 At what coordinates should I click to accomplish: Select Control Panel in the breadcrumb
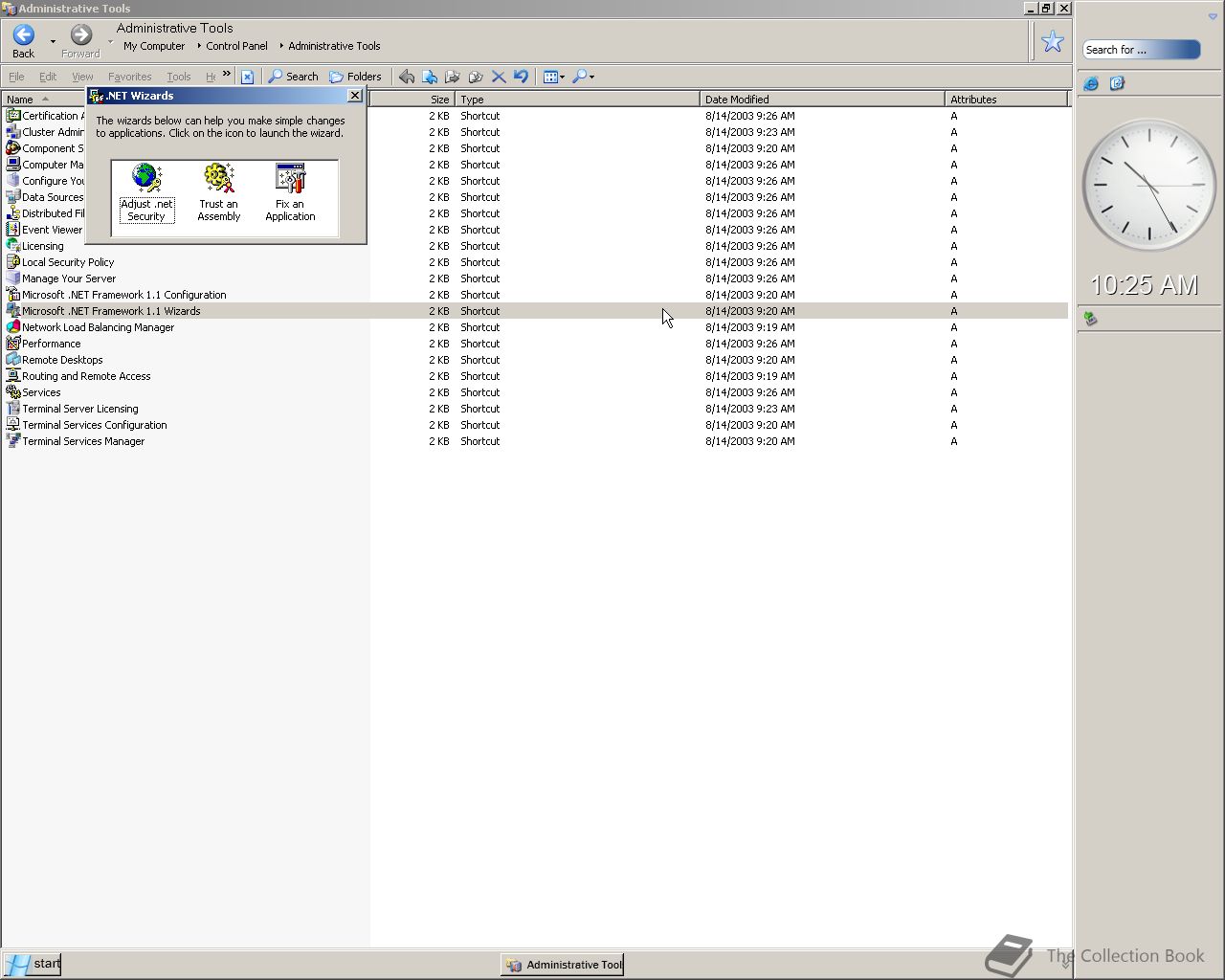[236, 46]
